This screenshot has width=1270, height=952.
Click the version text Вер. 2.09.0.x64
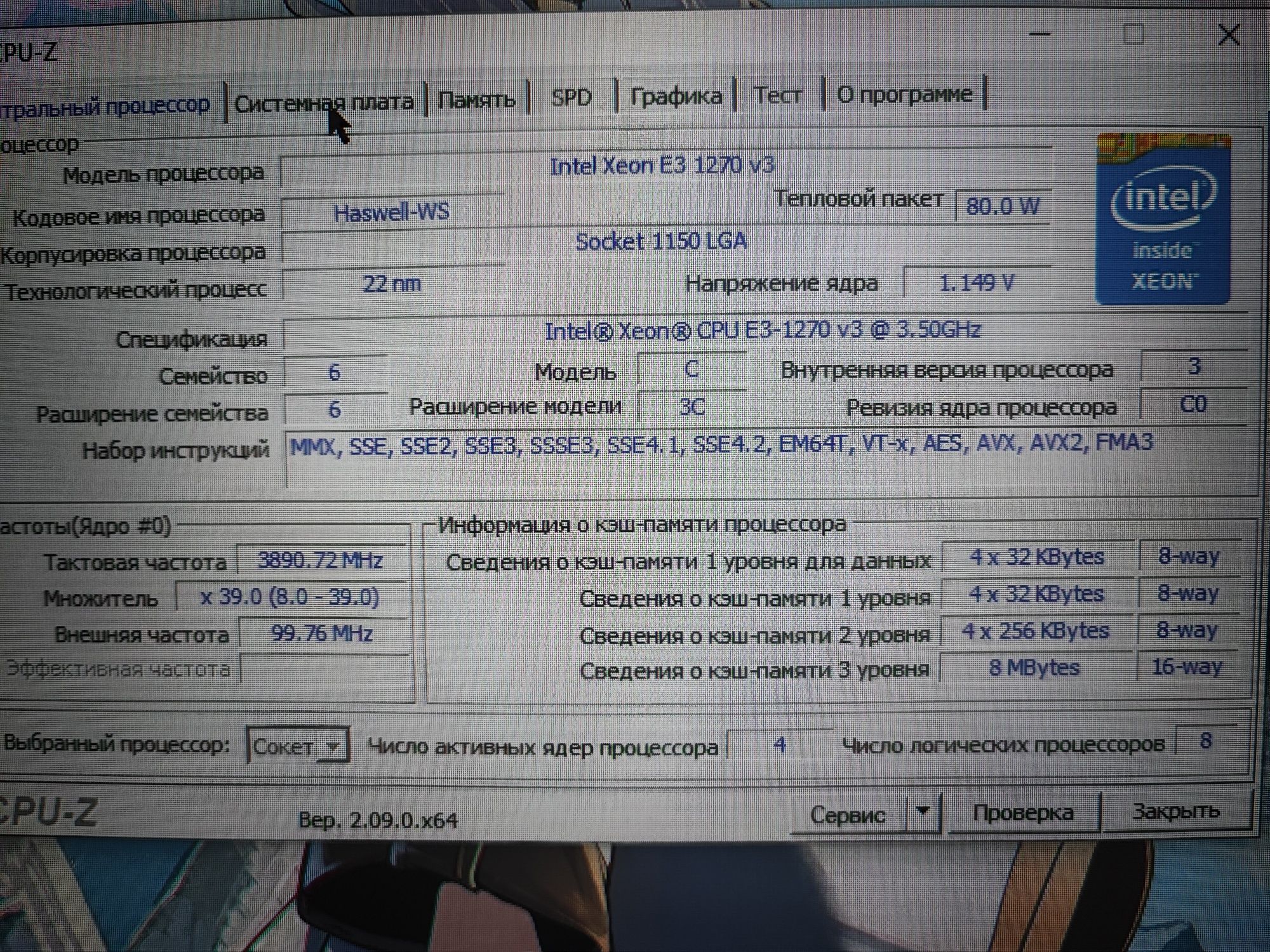click(378, 821)
